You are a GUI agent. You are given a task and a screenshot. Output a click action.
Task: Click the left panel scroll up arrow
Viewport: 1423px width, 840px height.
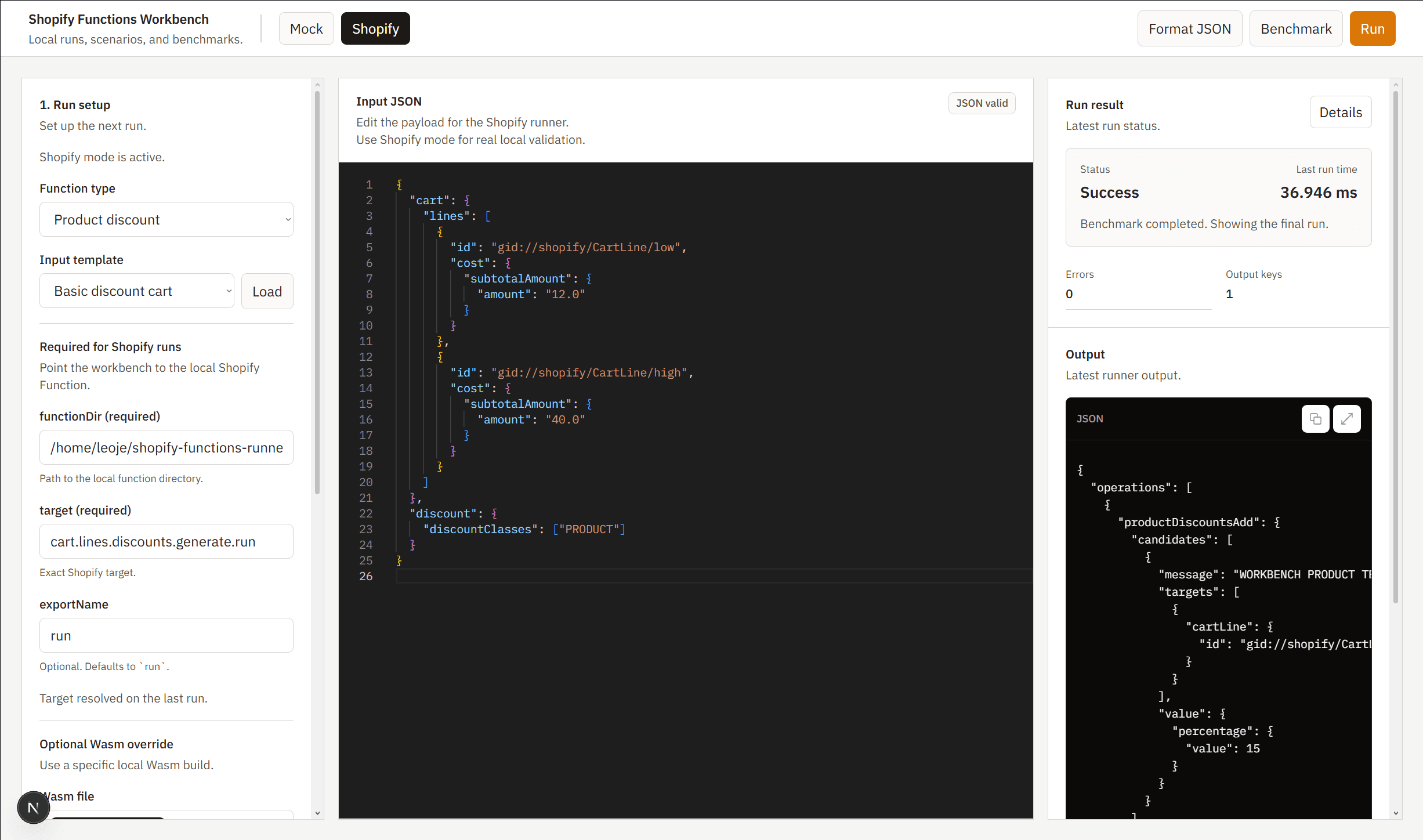[x=317, y=85]
